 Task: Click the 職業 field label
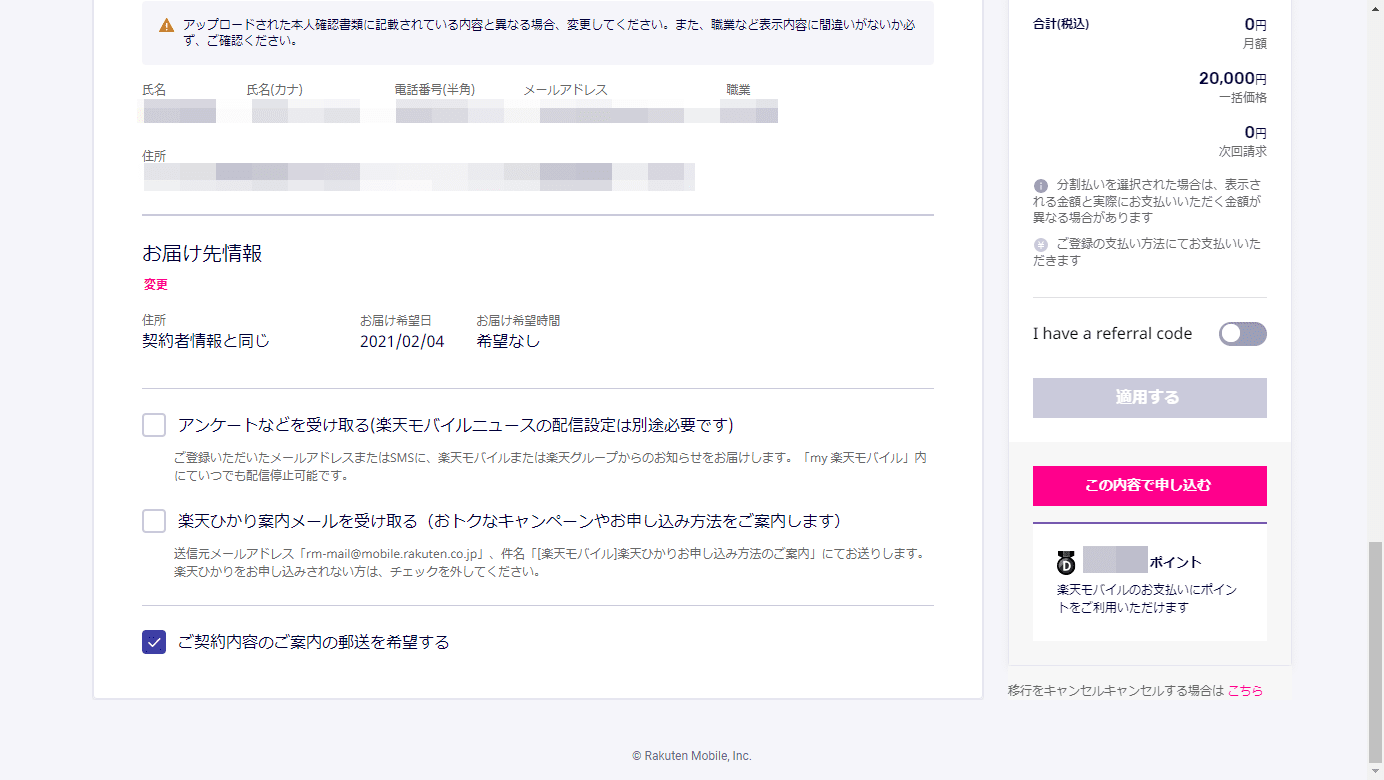pos(738,90)
